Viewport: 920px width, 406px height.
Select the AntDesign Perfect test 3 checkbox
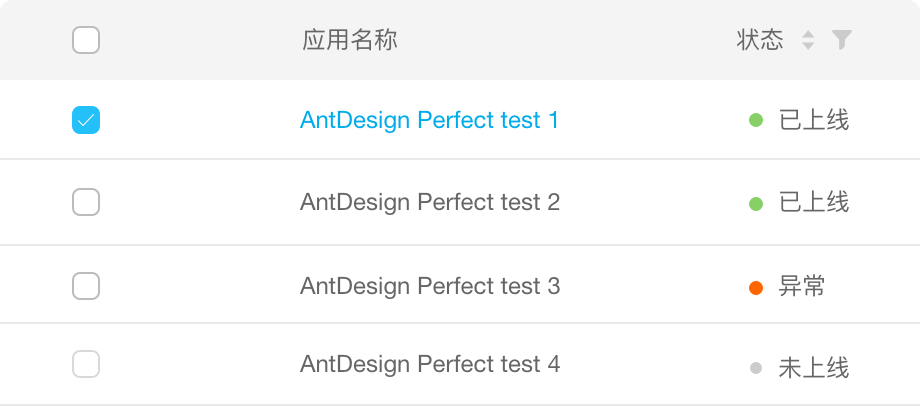86,286
